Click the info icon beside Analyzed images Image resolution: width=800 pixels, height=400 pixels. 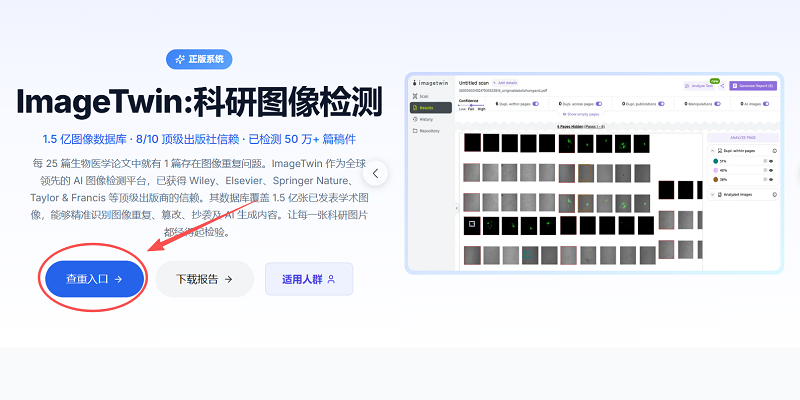click(774, 195)
